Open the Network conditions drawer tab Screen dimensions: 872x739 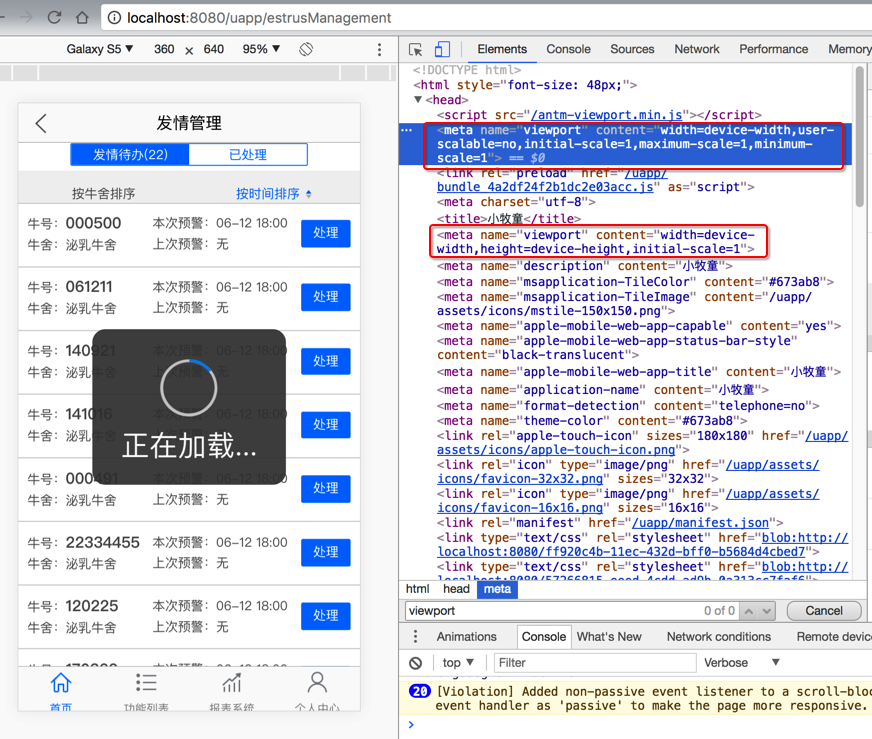point(719,637)
